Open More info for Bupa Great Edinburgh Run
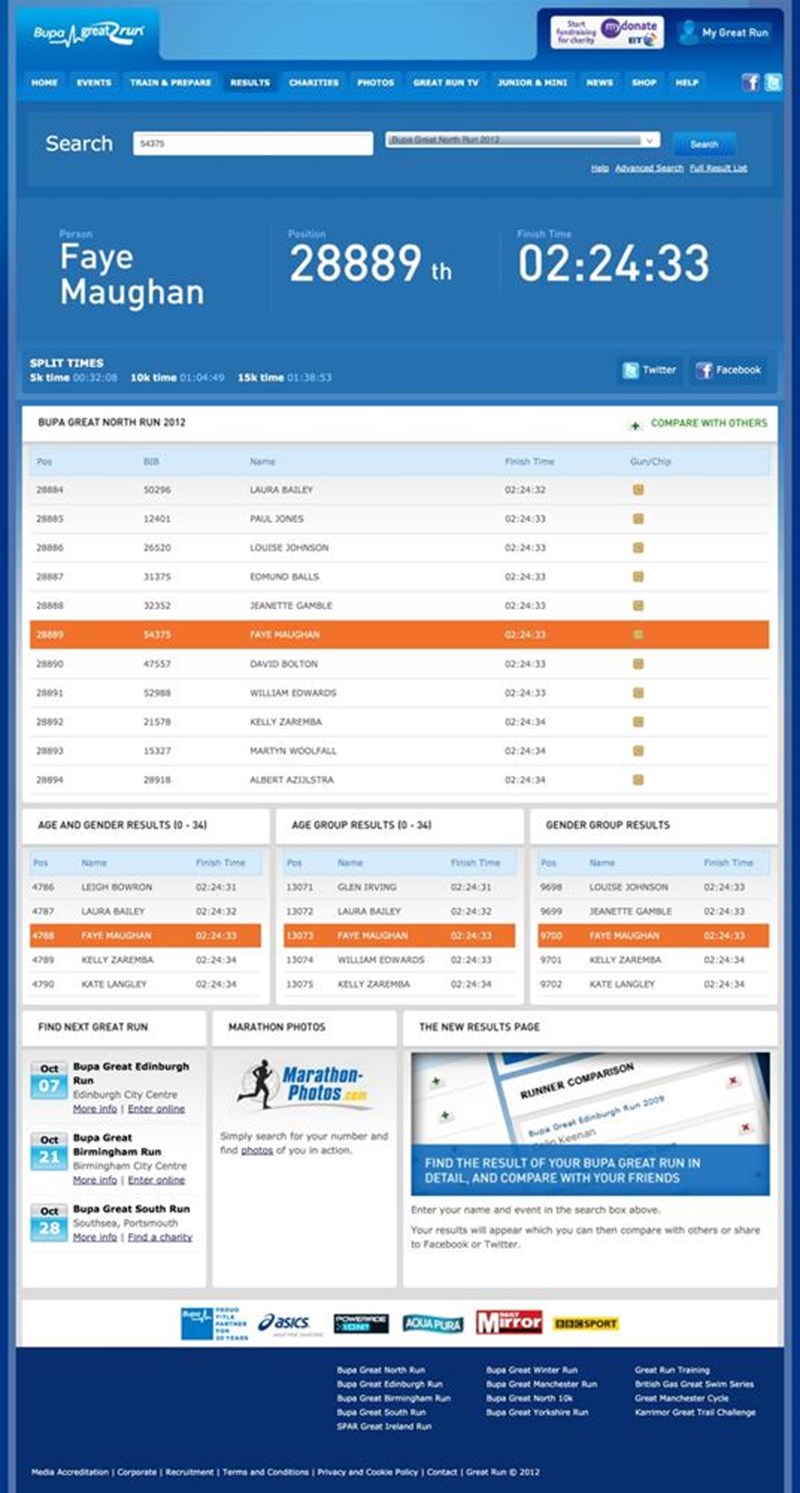The image size is (800, 1493). [x=95, y=1109]
